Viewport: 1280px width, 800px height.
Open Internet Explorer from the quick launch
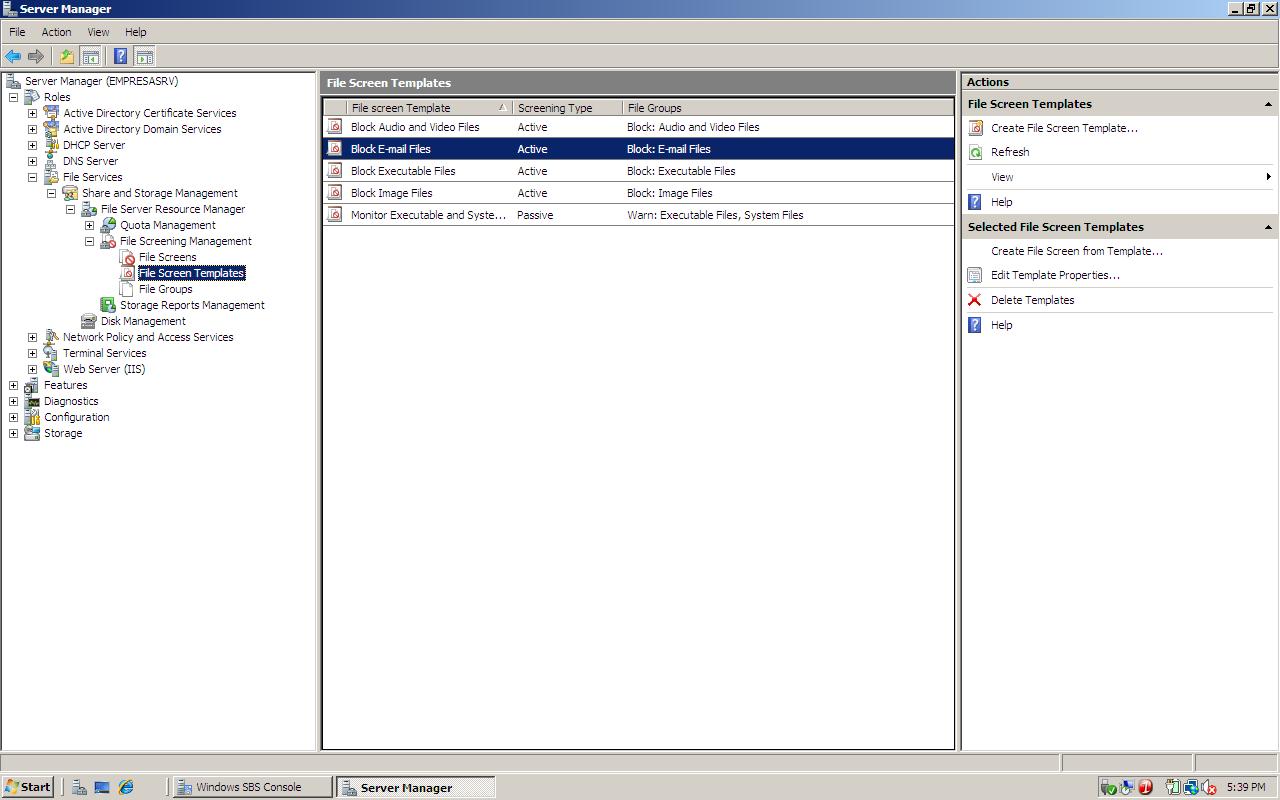(126, 788)
